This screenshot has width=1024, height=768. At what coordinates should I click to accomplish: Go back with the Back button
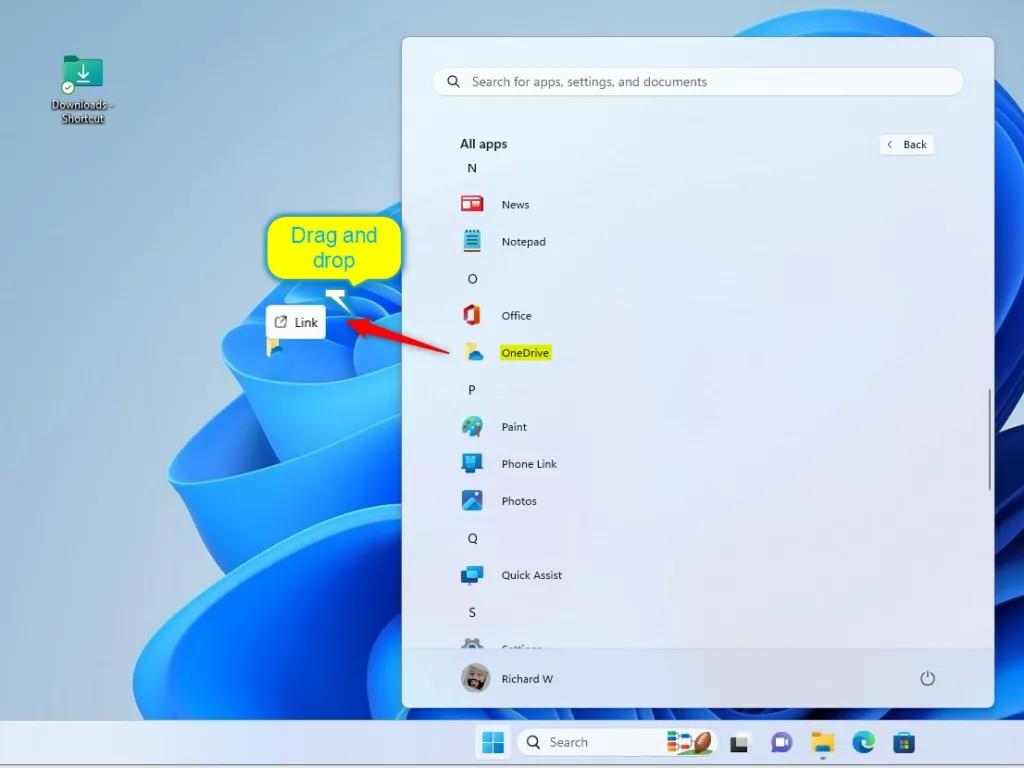click(907, 144)
